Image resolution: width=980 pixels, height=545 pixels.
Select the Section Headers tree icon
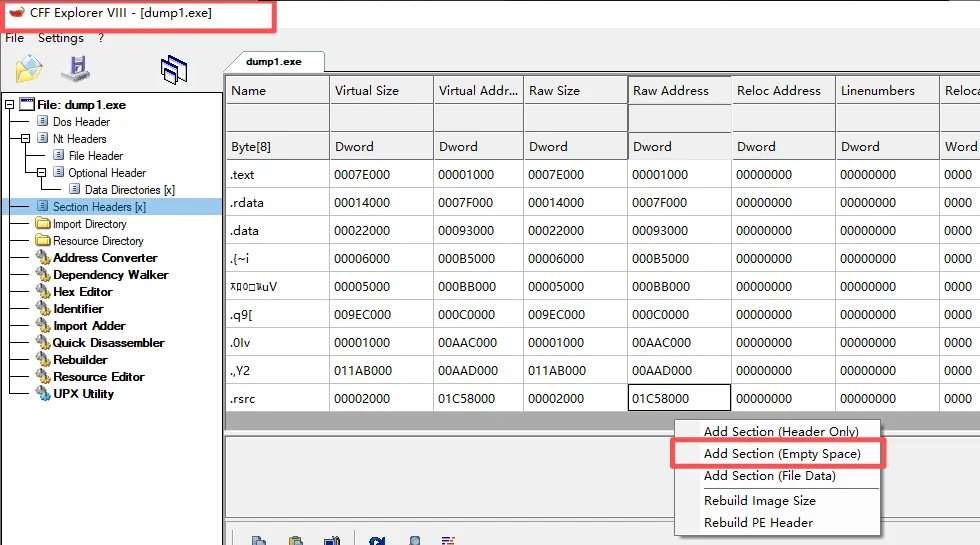[42, 206]
